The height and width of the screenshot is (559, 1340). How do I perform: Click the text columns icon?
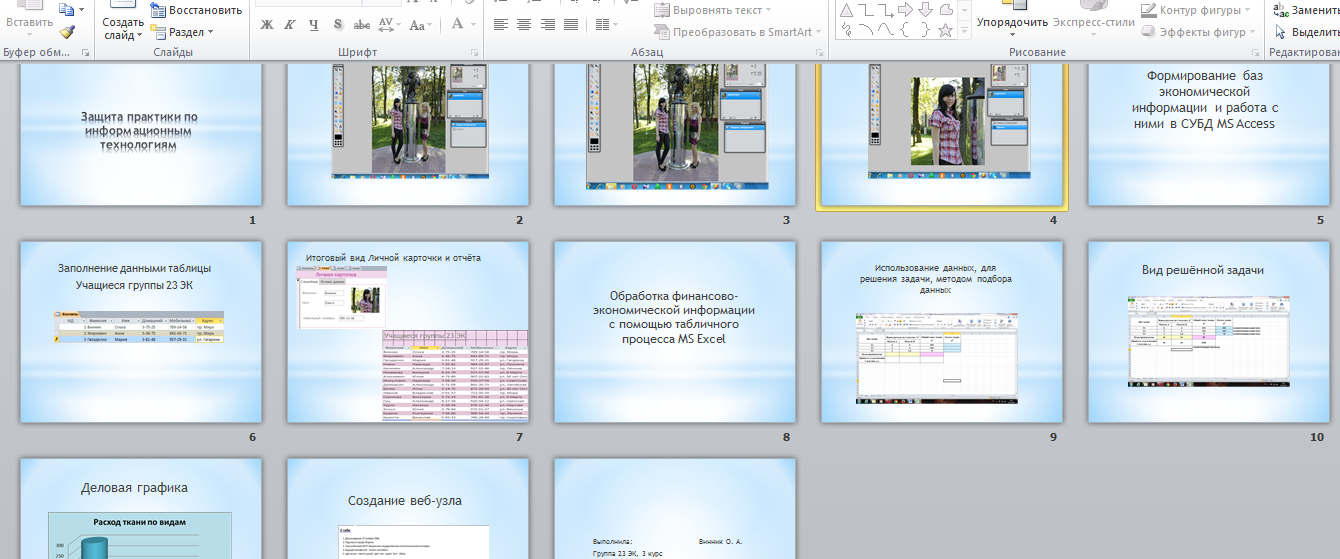[x=602, y=24]
